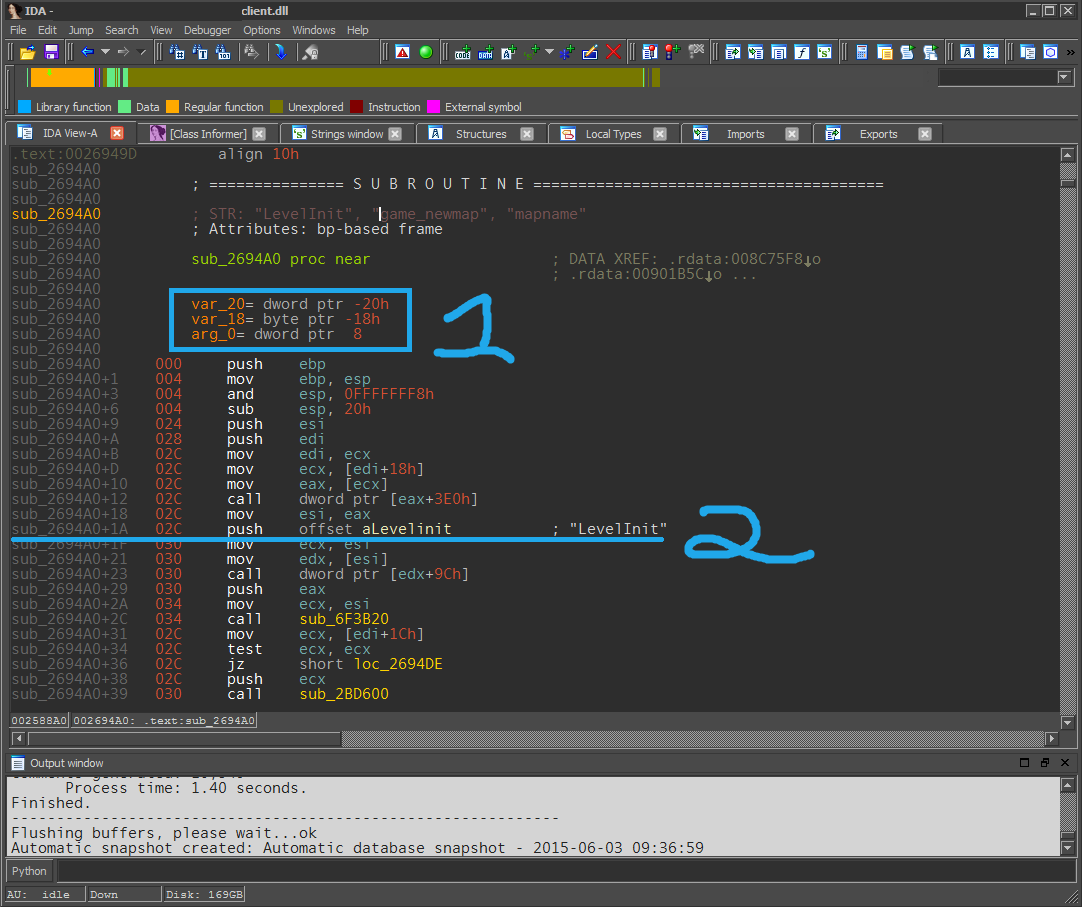Viewport: 1082px width, 907px height.
Task: Open the back-history dropdown arrow
Action: (106, 52)
